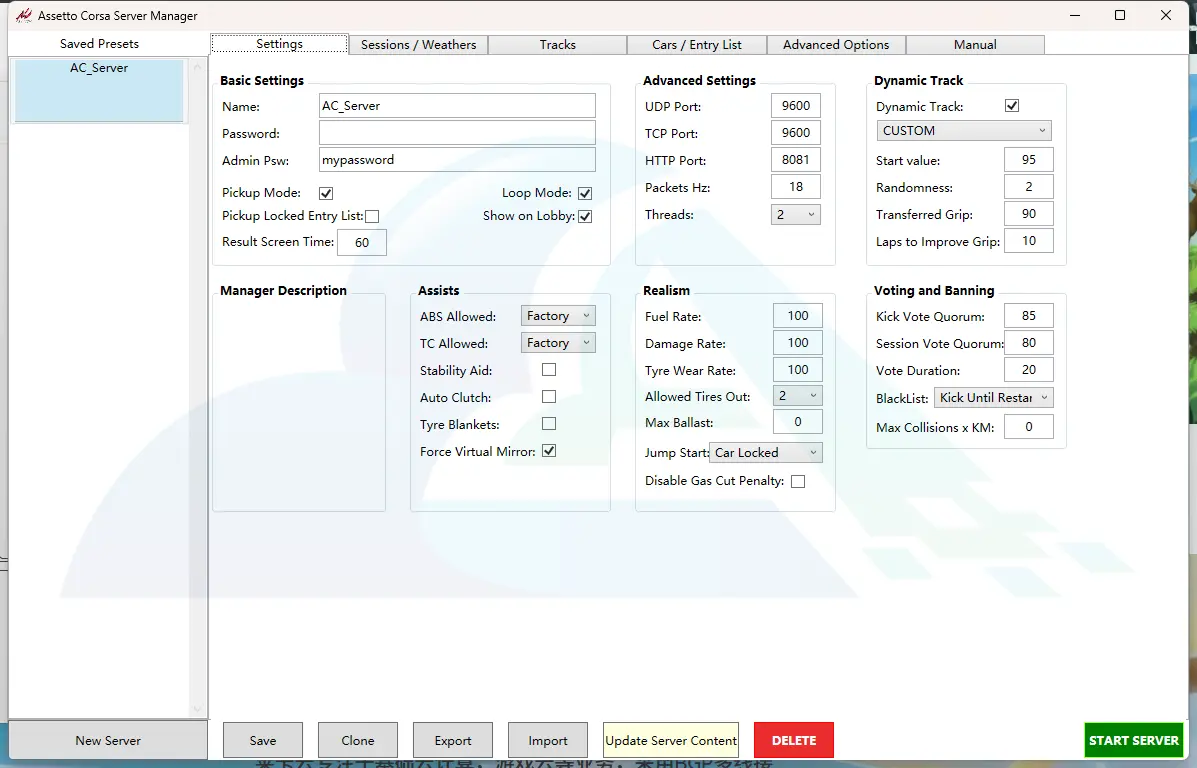Screen dimensions: 1197x768
Task: Click the Dynamic Track Start value field
Action: point(1028,160)
